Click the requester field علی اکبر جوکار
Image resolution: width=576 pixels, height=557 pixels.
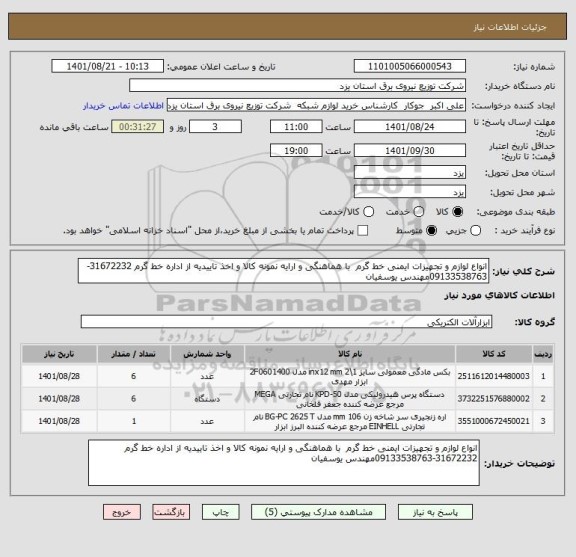coord(316,106)
